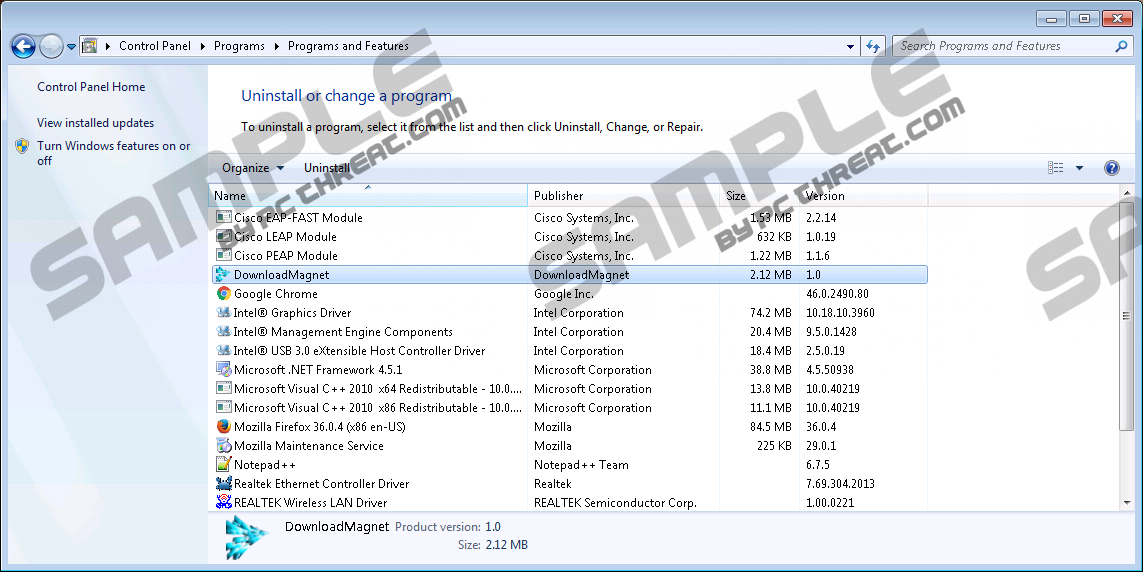Expand arrow after Control Panel breadcrumb
This screenshot has height=572, width=1143.
(203, 46)
